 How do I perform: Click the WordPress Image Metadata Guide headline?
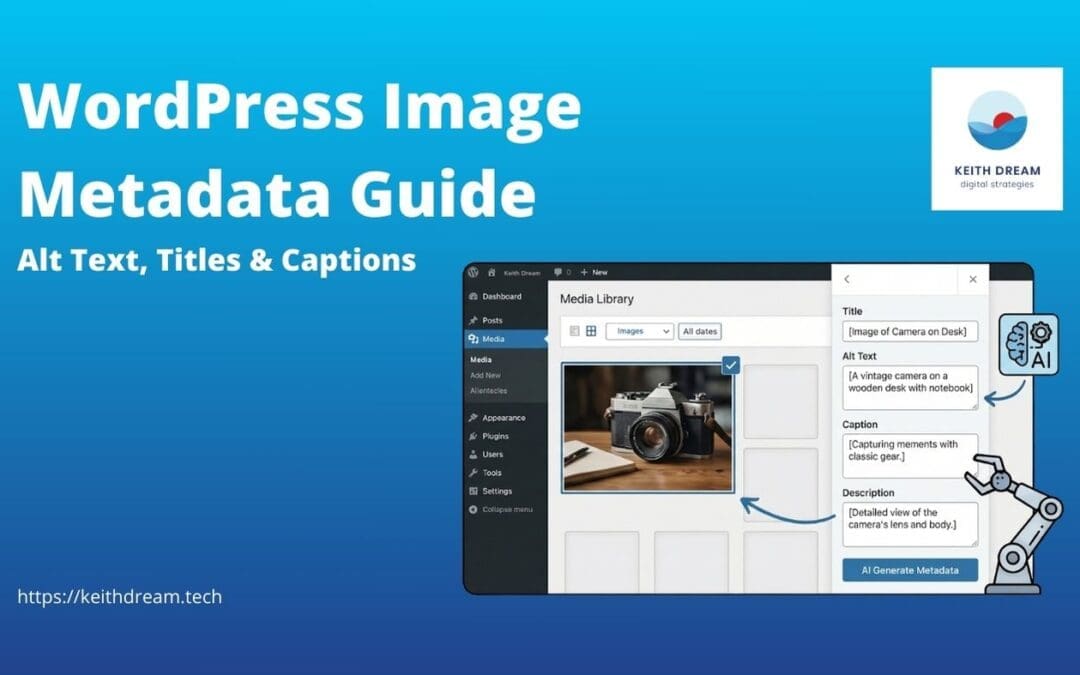click(x=300, y=150)
